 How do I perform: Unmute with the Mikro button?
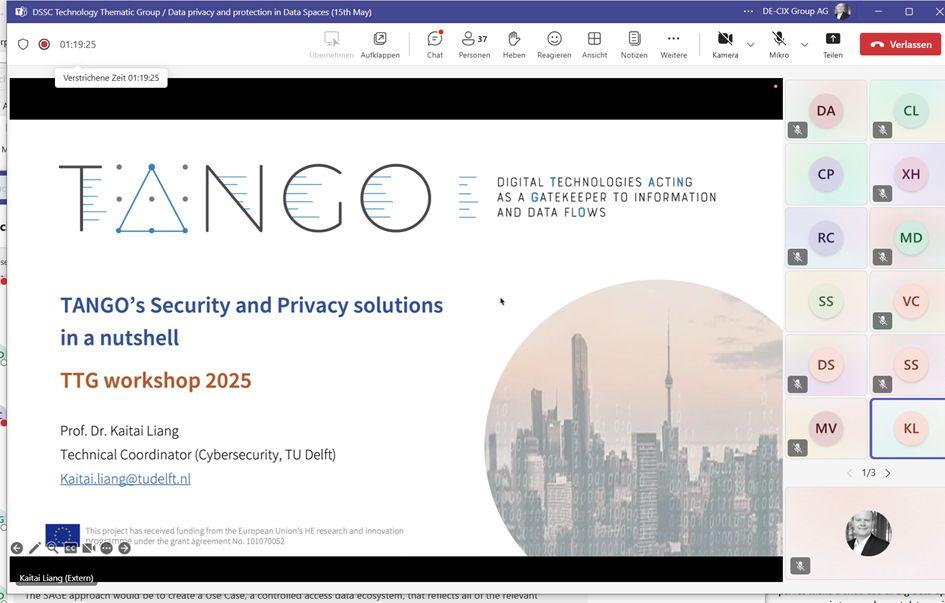pos(779,44)
